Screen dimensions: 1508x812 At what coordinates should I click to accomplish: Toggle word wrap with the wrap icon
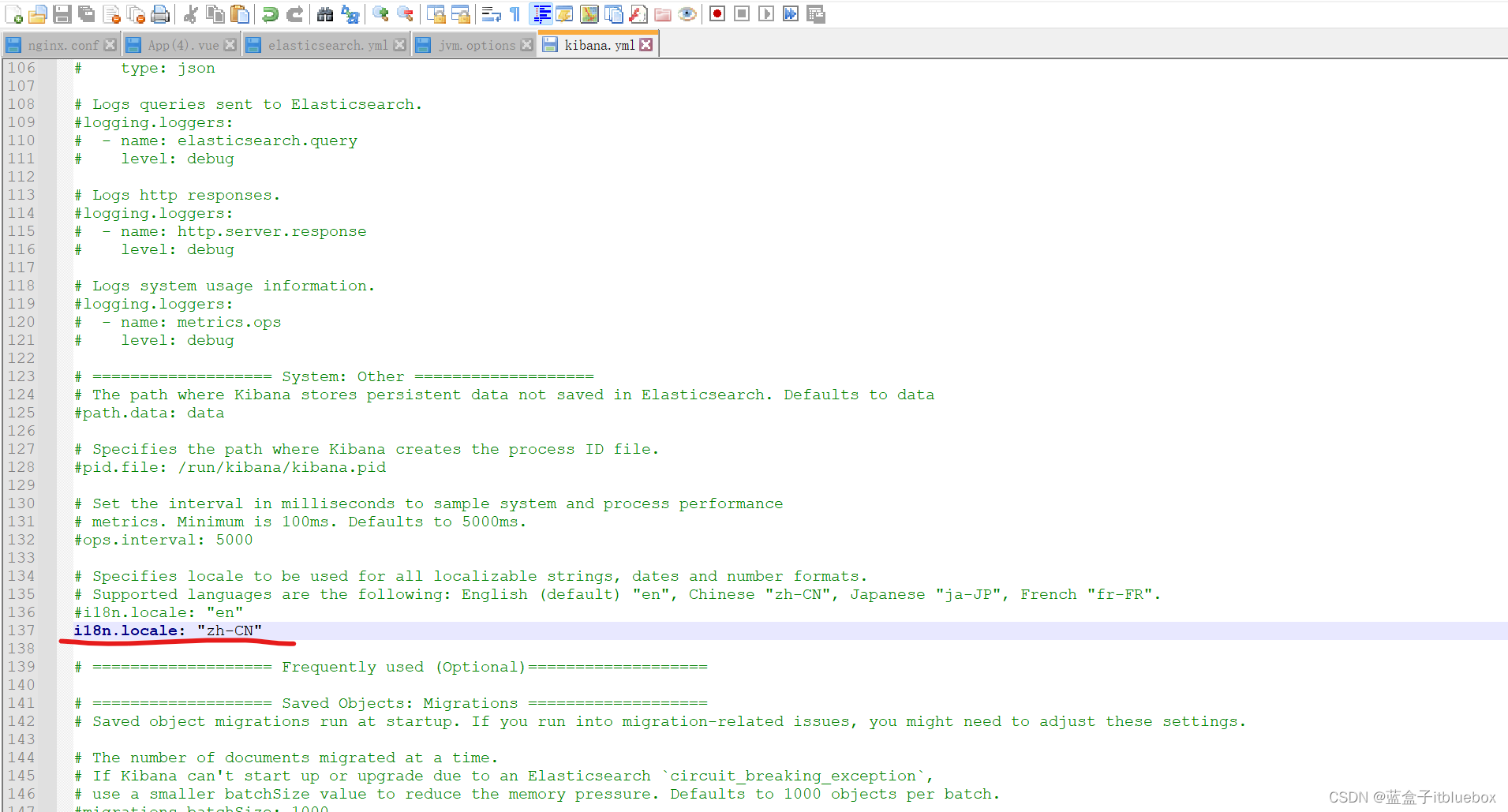490,14
